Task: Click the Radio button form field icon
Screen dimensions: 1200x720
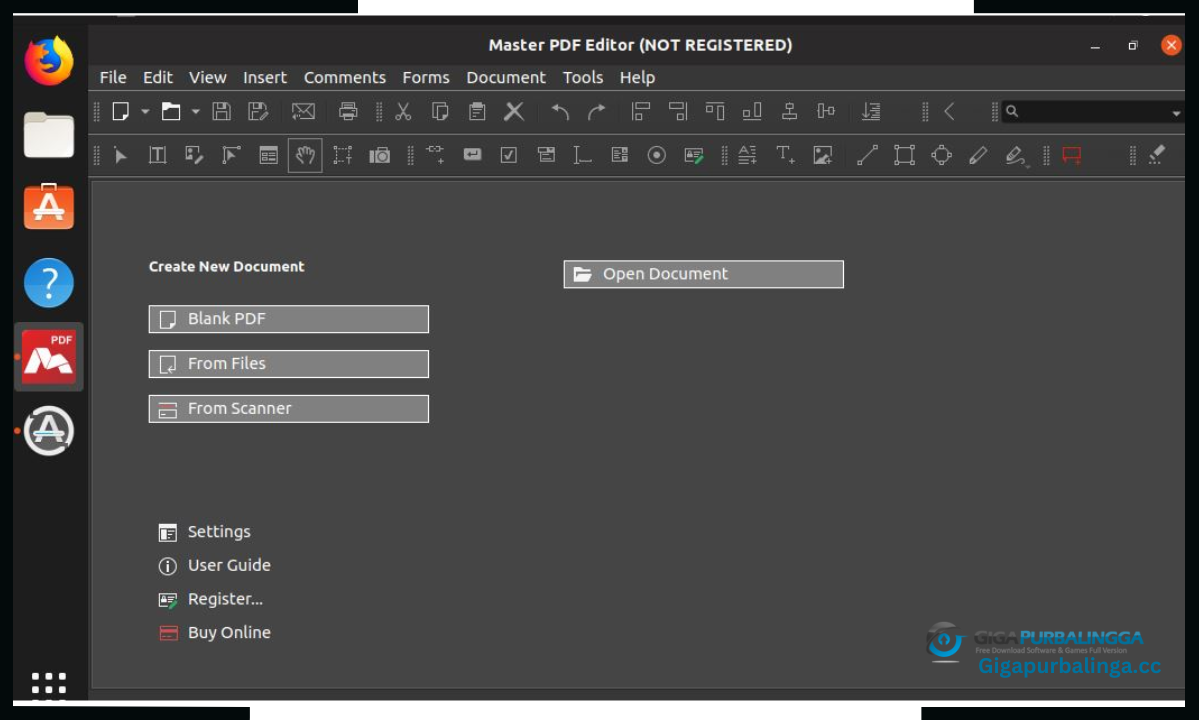Action: pyautogui.click(x=656, y=155)
